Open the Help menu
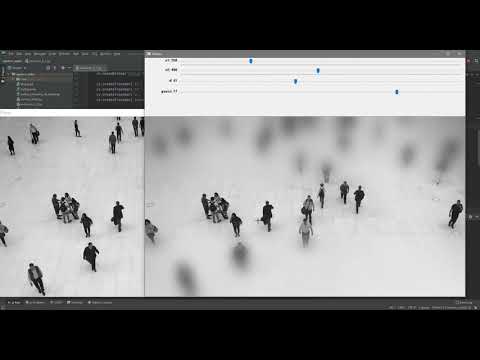The height and width of the screenshot is (360, 480). (117, 54)
